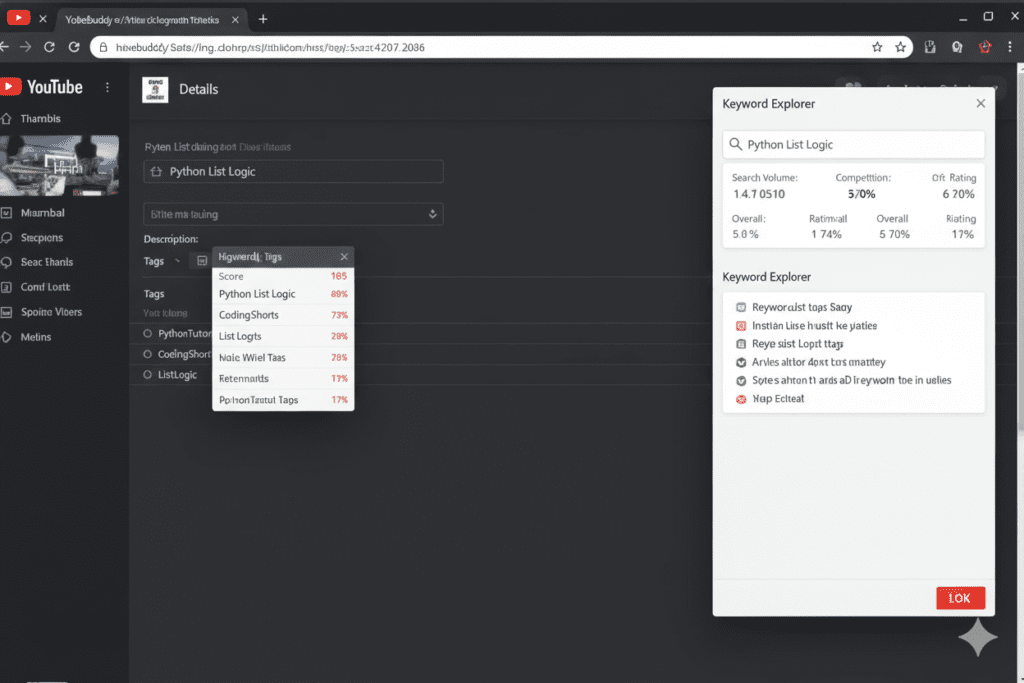Close the suggested tags popup
Screen dimensions: 1024x683
click(342, 256)
